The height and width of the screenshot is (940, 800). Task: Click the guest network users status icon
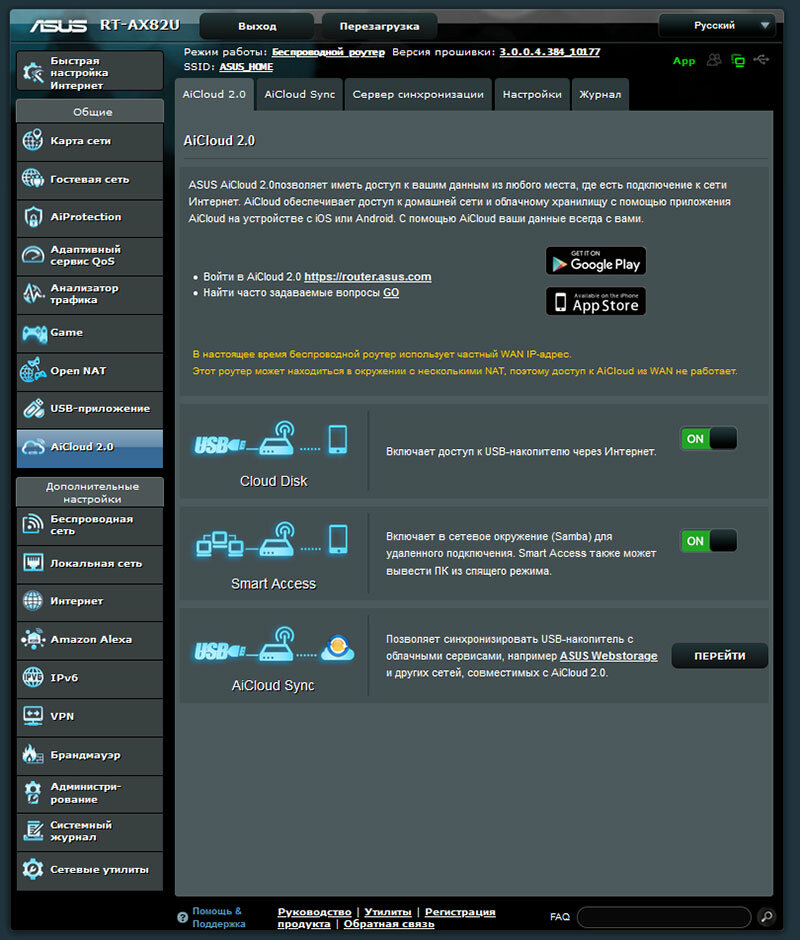click(714, 60)
